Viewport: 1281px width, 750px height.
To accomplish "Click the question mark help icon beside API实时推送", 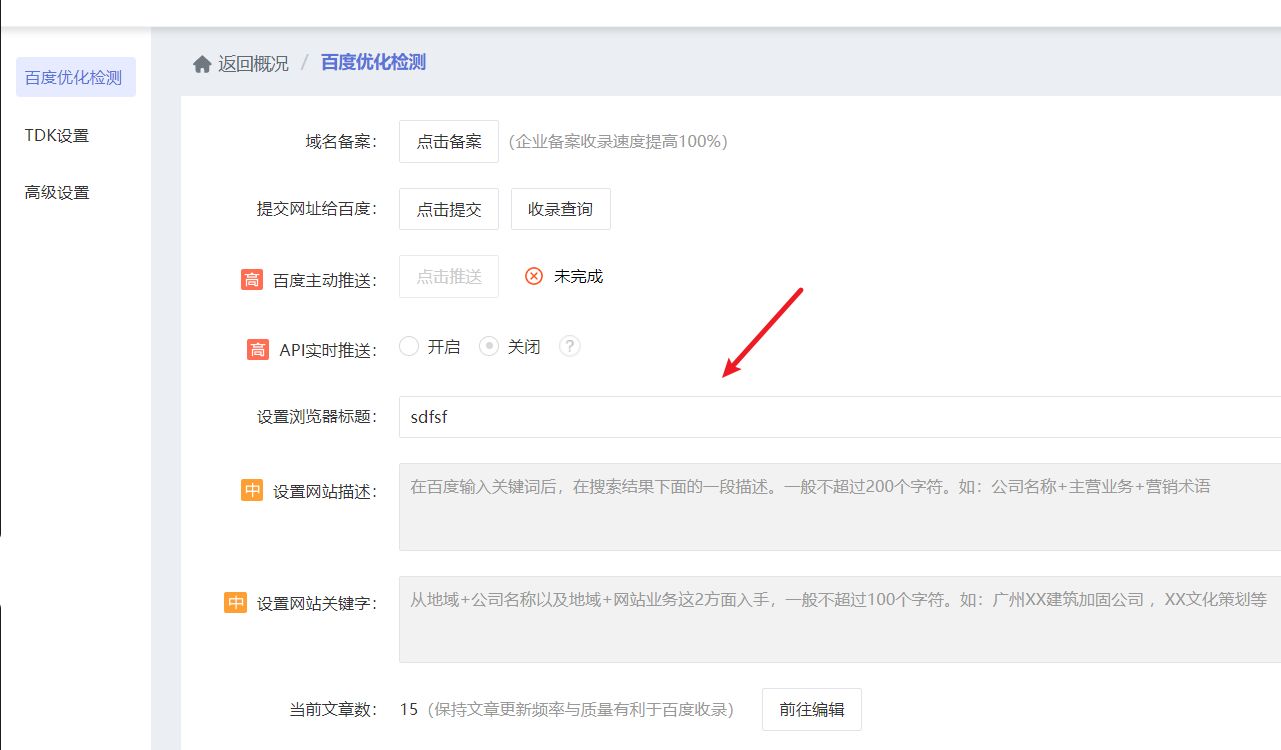I will coord(569,346).
